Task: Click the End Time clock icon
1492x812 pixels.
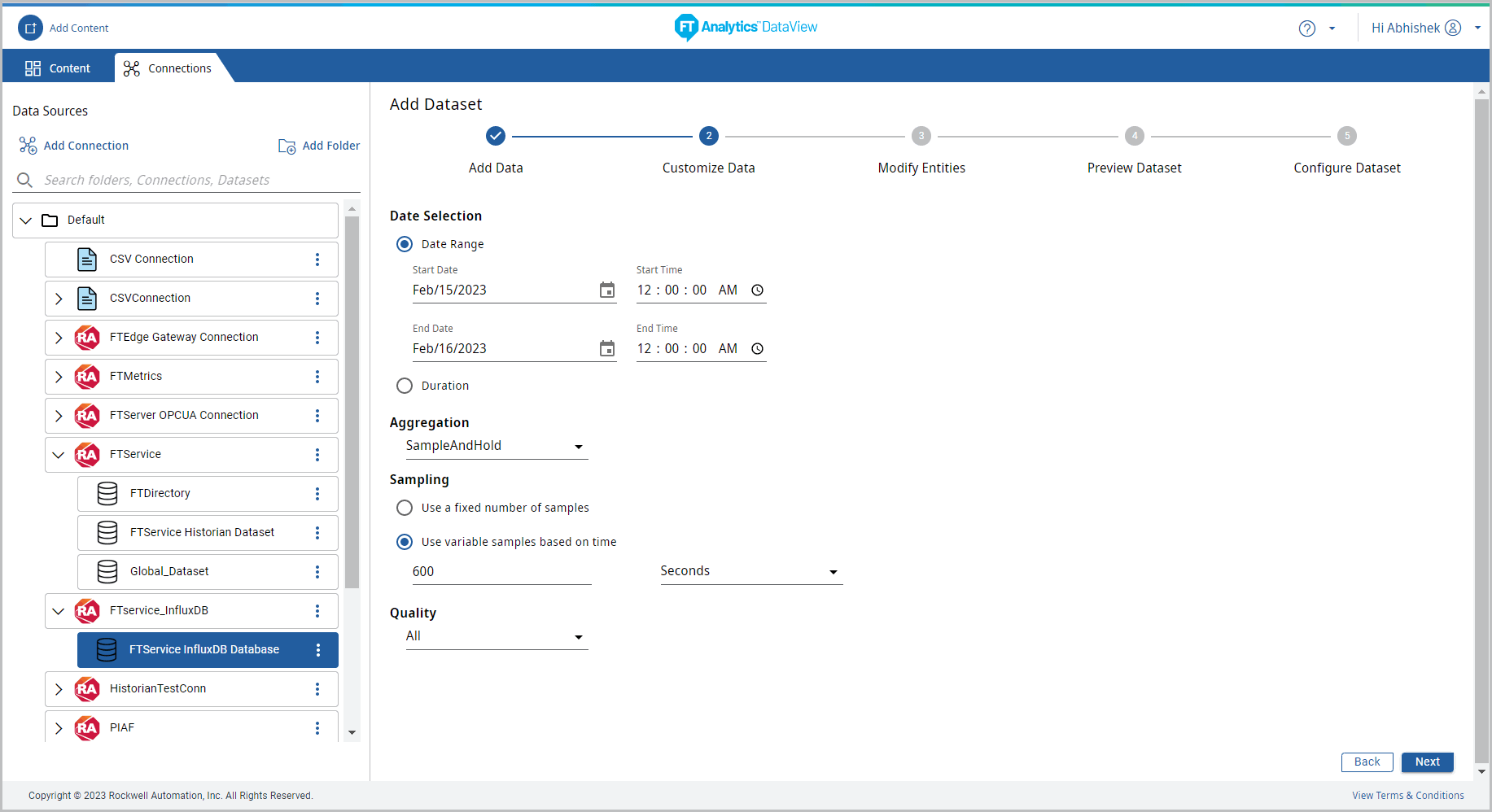Action: (757, 349)
